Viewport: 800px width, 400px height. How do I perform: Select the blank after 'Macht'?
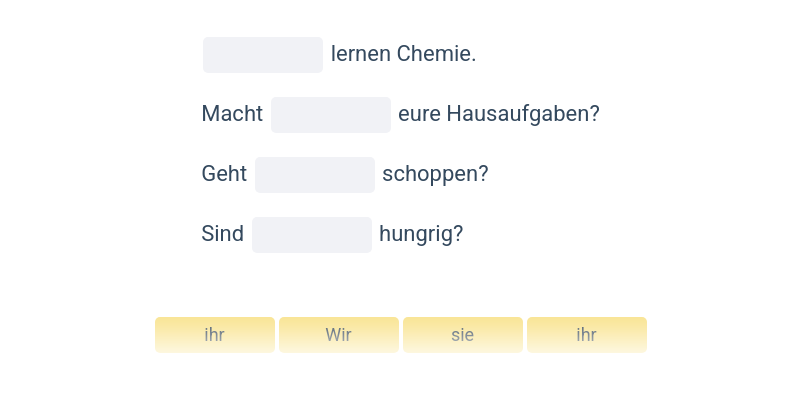[x=331, y=115]
